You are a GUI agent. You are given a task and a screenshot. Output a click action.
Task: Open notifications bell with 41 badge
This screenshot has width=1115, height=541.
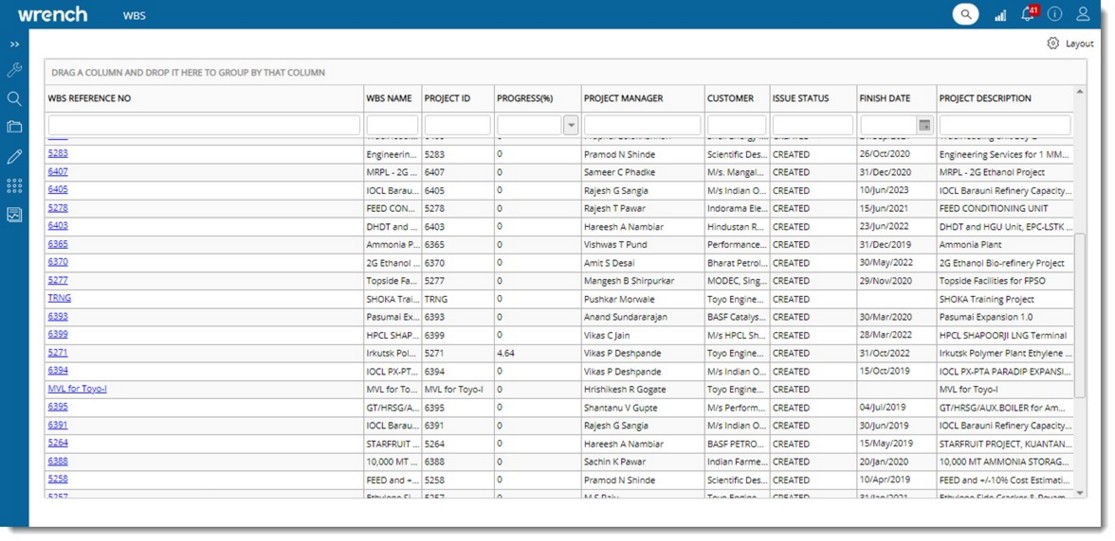coord(1027,15)
